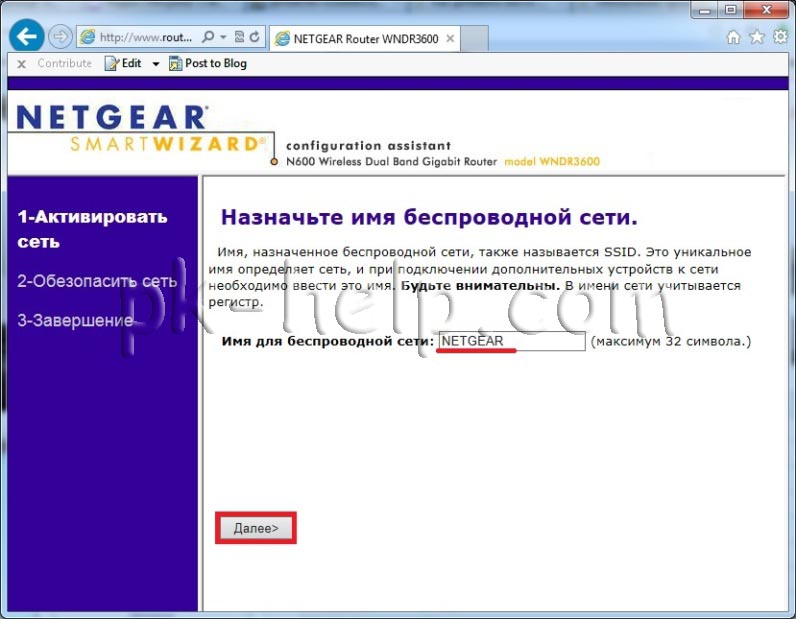Click the heading Назначьте имя беспроводной сети
This screenshot has height=619, width=796.
pyautogui.click(x=429, y=217)
